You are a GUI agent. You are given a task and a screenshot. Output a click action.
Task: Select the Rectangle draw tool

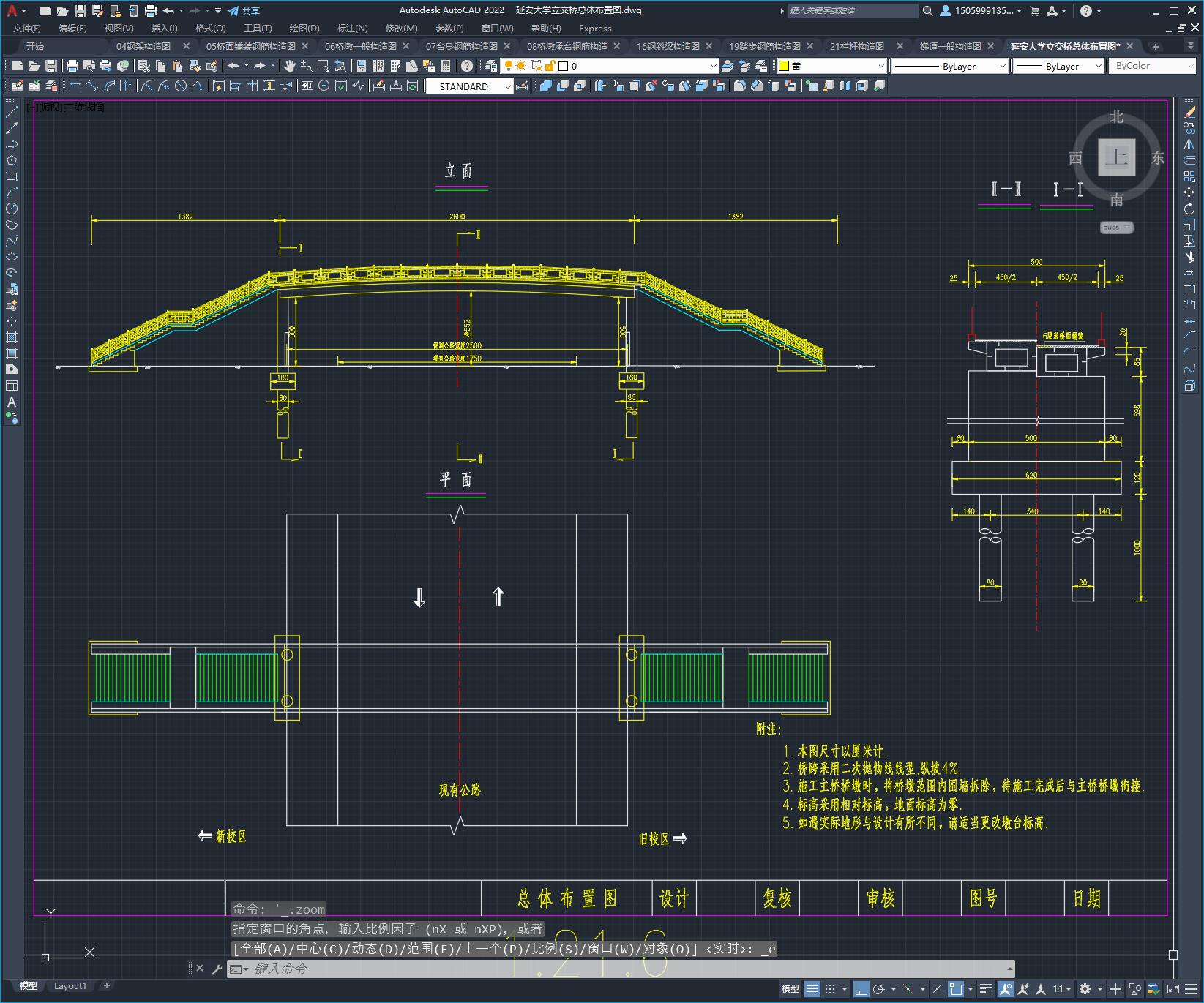tap(12, 176)
